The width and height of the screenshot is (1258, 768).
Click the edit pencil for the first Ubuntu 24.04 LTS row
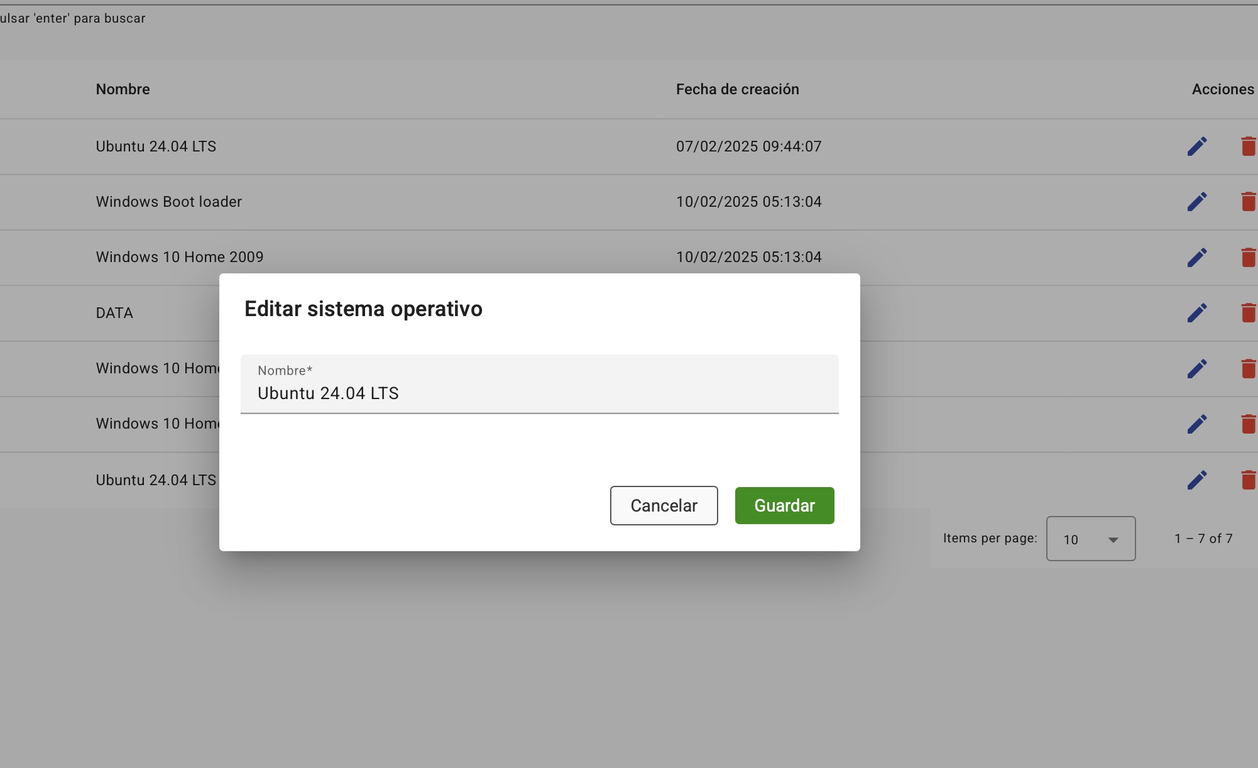tap(1196, 147)
